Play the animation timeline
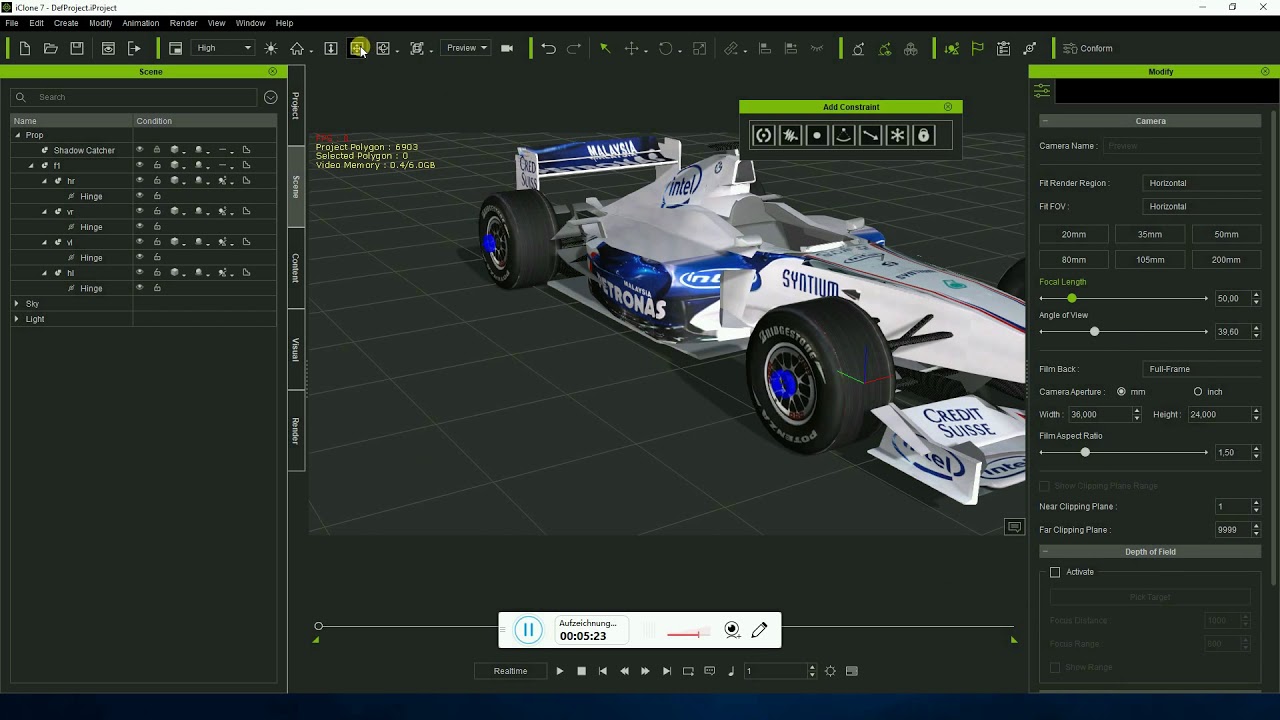1280x720 pixels. [x=559, y=671]
